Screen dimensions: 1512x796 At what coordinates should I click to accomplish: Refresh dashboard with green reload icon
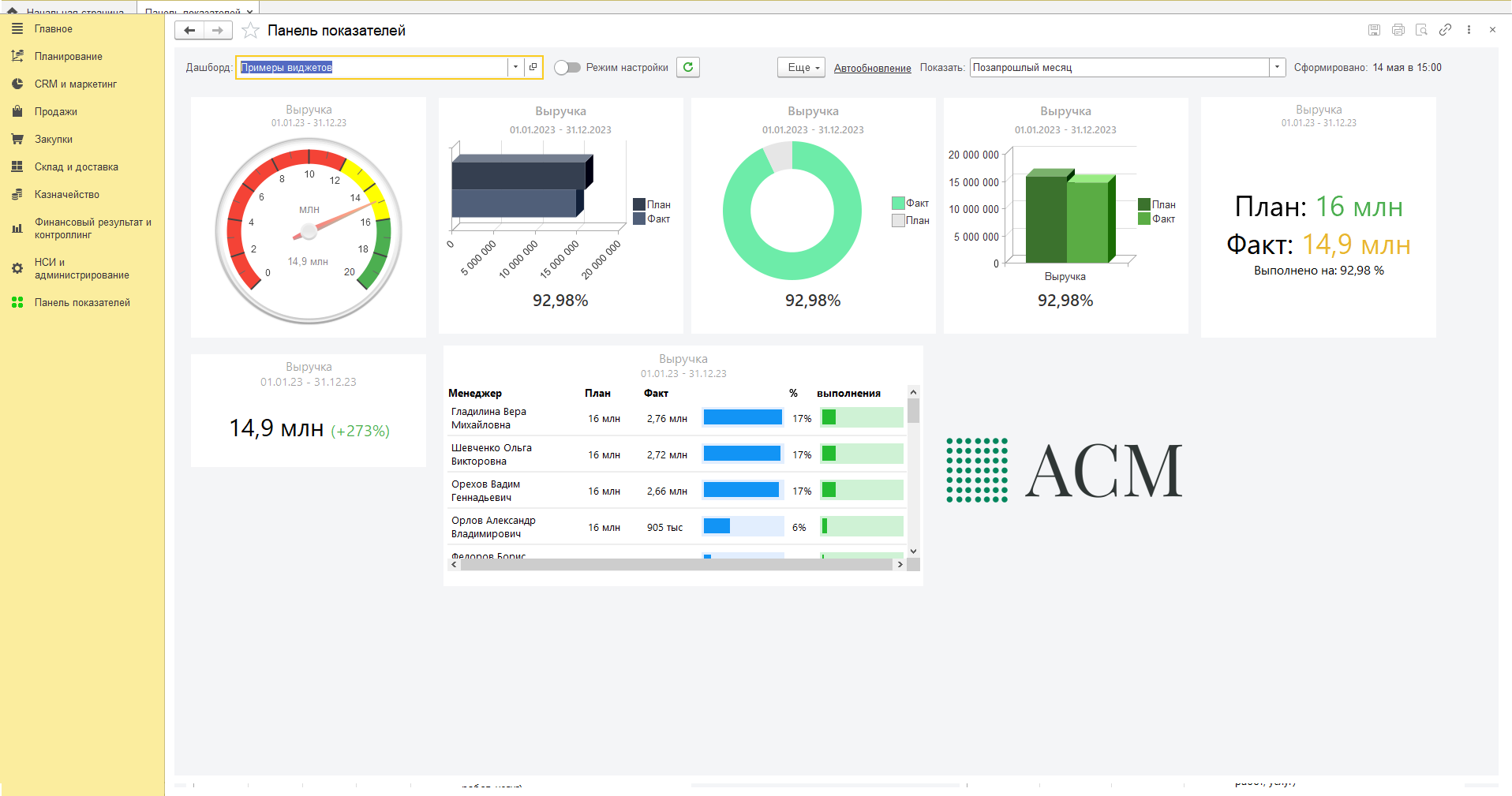688,67
